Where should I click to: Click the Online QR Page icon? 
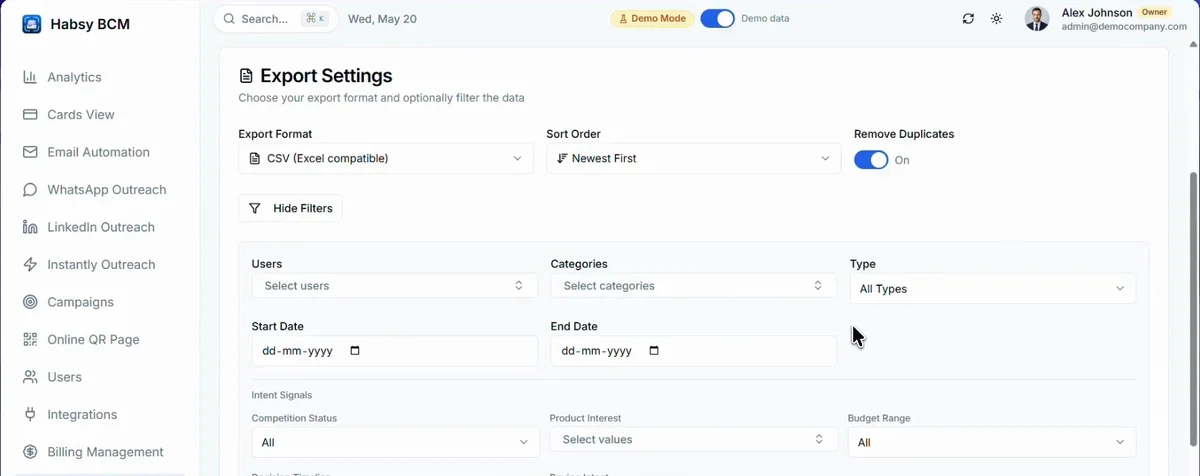[x=30, y=340]
